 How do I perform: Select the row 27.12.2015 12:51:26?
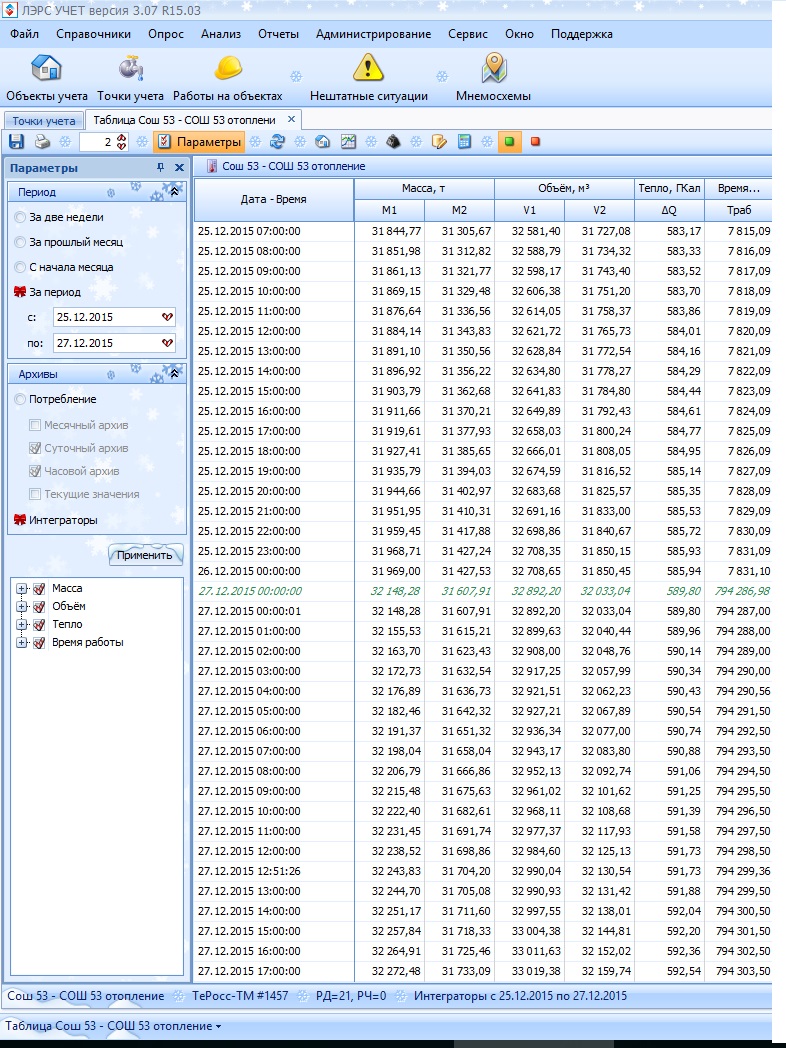click(483, 871)
